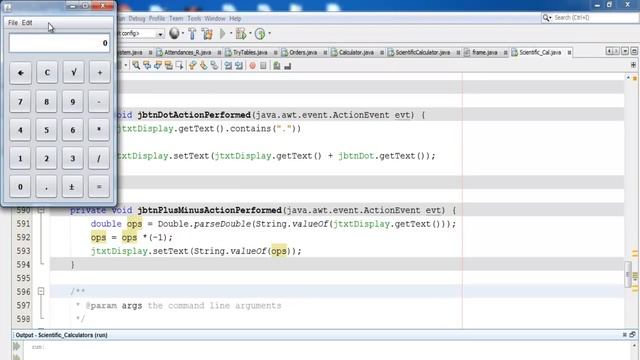Click the Uncomment editor toolbar icon

pos(288,66)
